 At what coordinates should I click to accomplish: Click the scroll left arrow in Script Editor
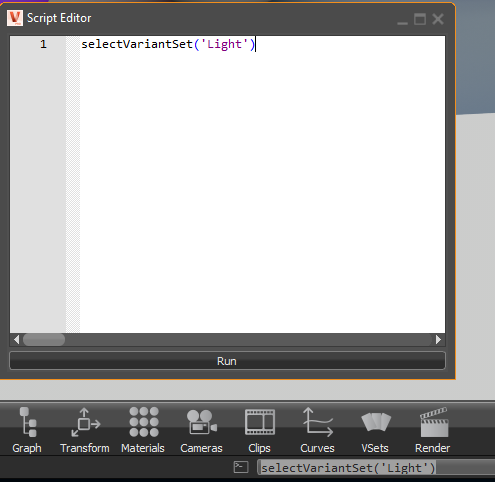[16, 340]
